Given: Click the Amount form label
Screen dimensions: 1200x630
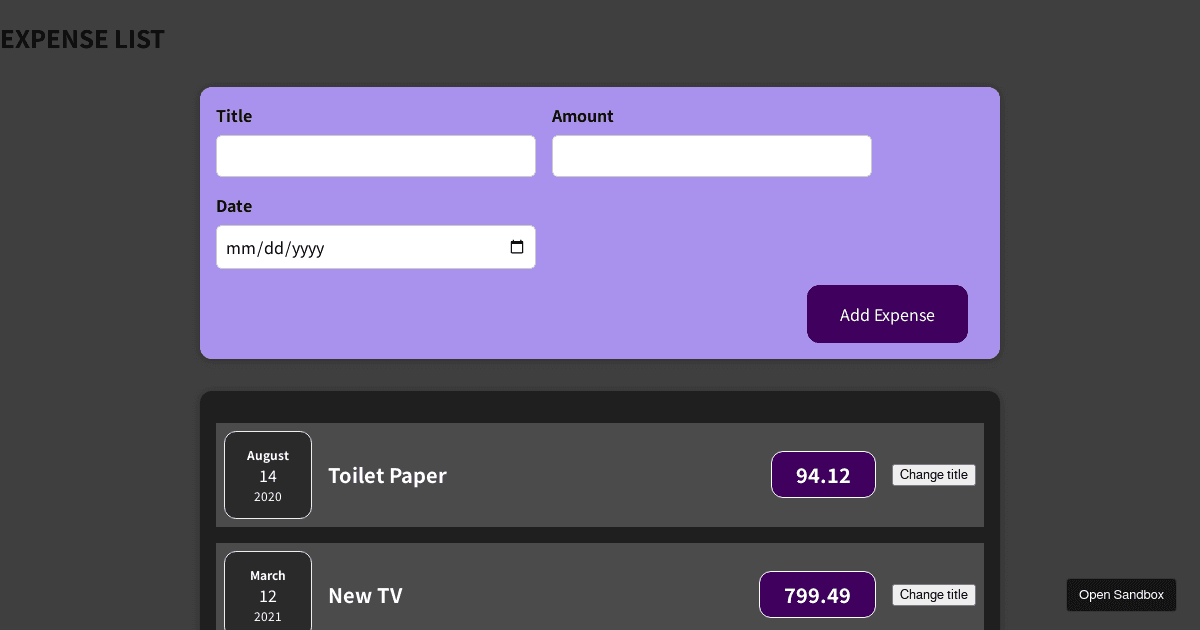Looking at the screenshot, I should (582, 116).
